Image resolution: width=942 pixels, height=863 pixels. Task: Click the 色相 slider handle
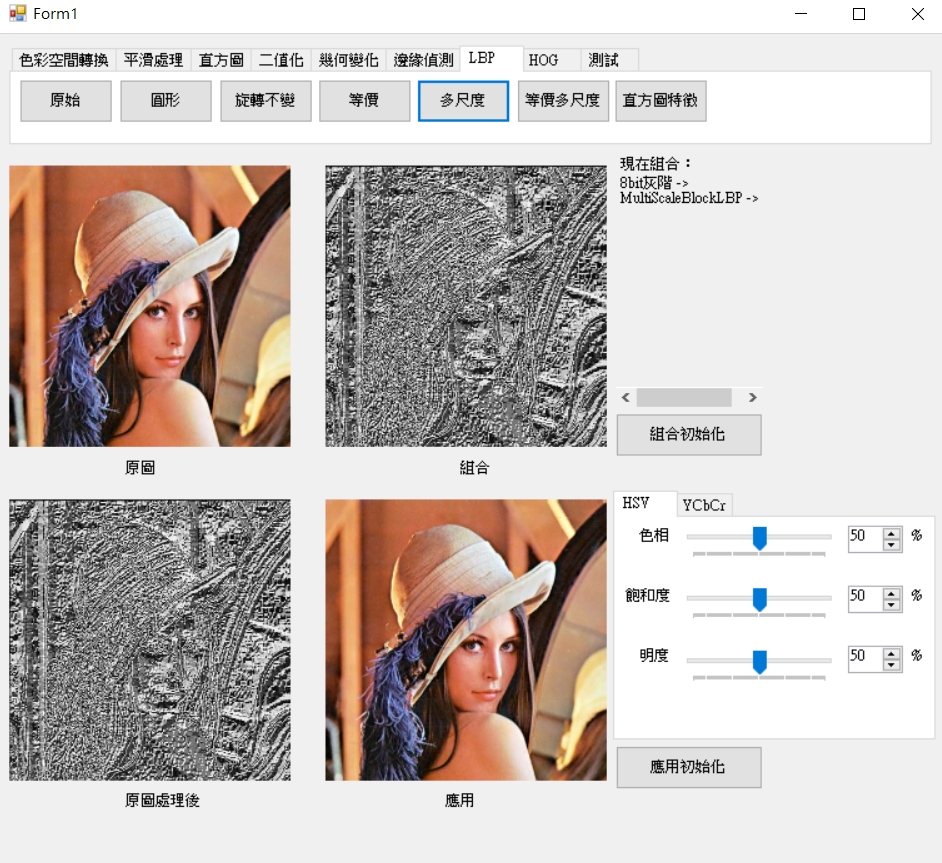pos(759,538)
